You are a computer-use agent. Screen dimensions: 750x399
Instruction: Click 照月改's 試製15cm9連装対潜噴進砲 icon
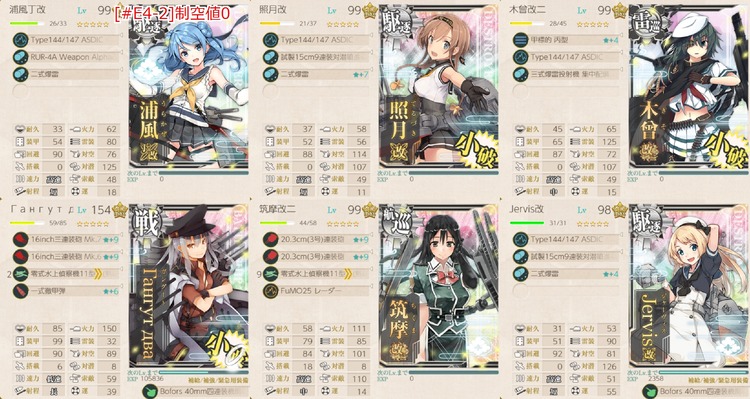tap(270, 57)
